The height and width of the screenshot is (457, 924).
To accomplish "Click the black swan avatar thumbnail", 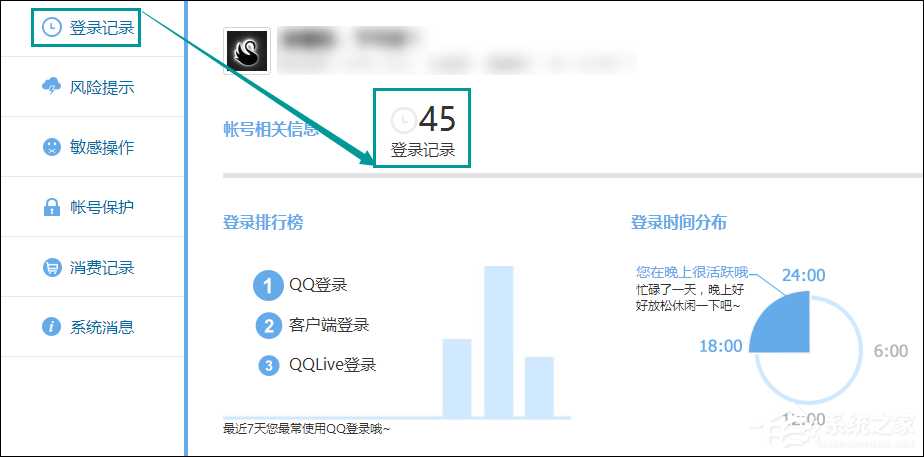I will coord(248,51).
